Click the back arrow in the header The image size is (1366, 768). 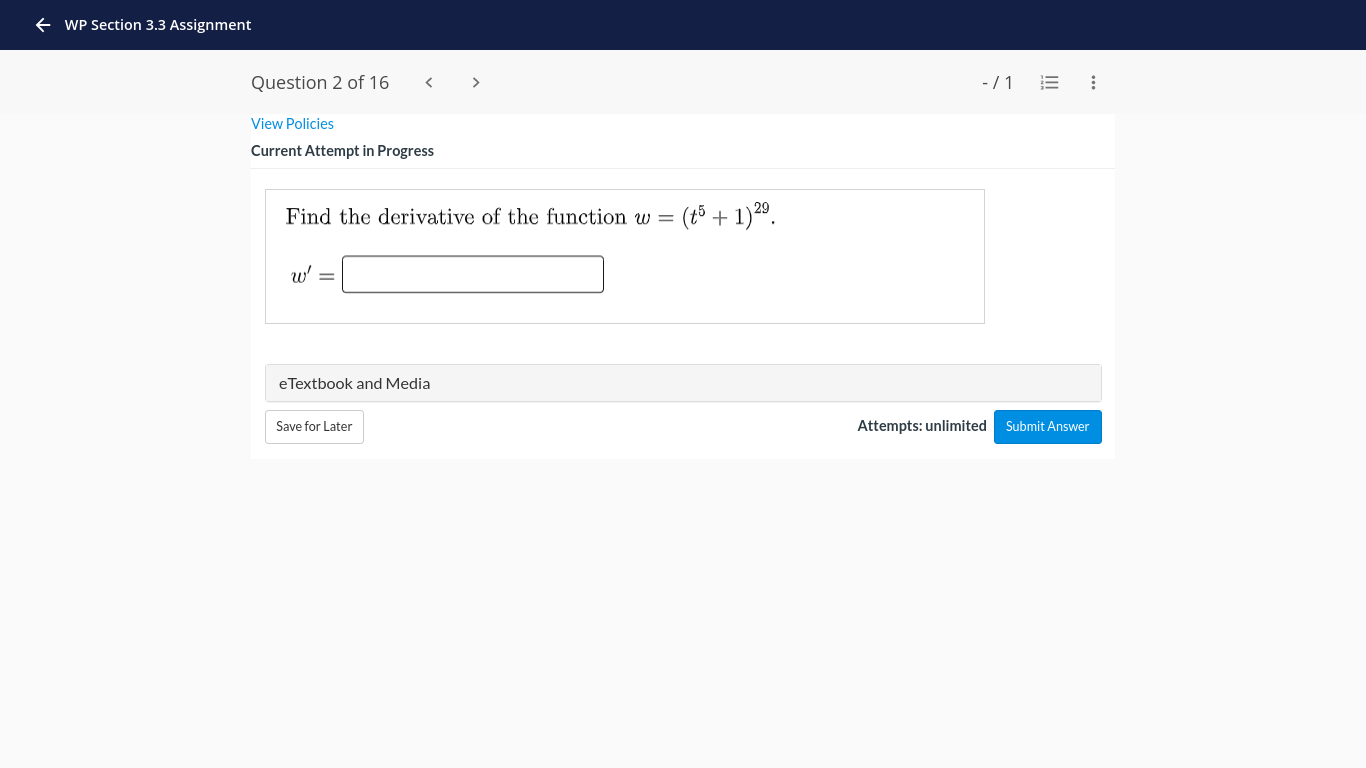click(42, 24)
